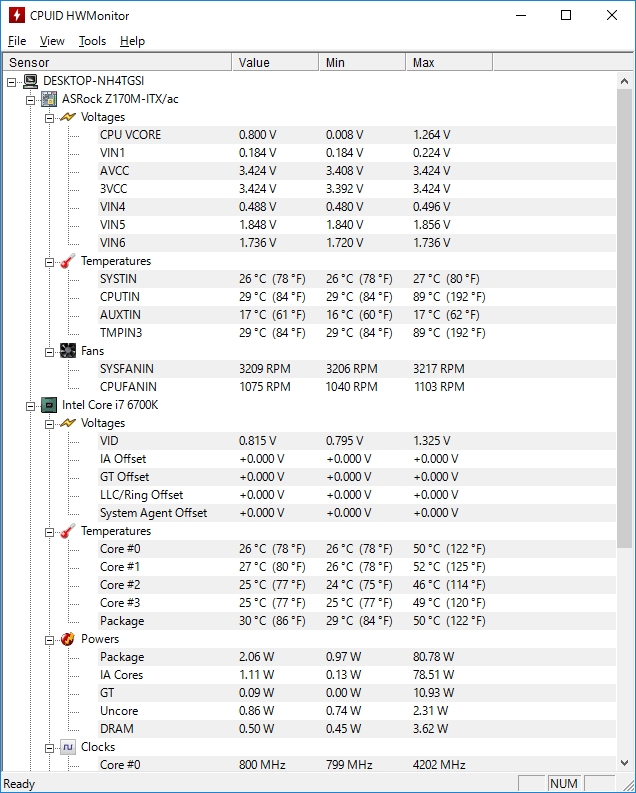The width and height of the screenshot is (636, 793).
Task: Click the HWMonitor lightning bolt title bar icon
Action: pyautogui.click(x=16, y=15)
